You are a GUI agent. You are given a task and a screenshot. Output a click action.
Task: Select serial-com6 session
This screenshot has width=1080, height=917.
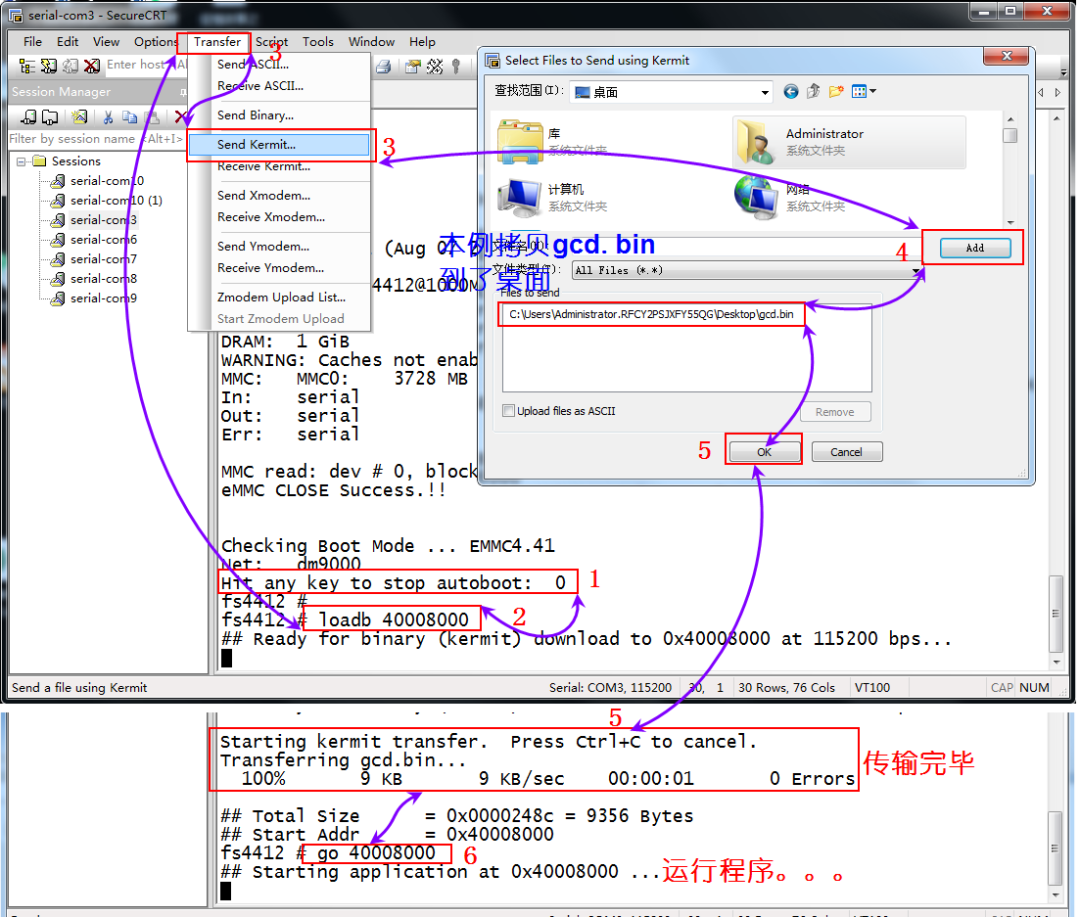click(x=103, y=240)
